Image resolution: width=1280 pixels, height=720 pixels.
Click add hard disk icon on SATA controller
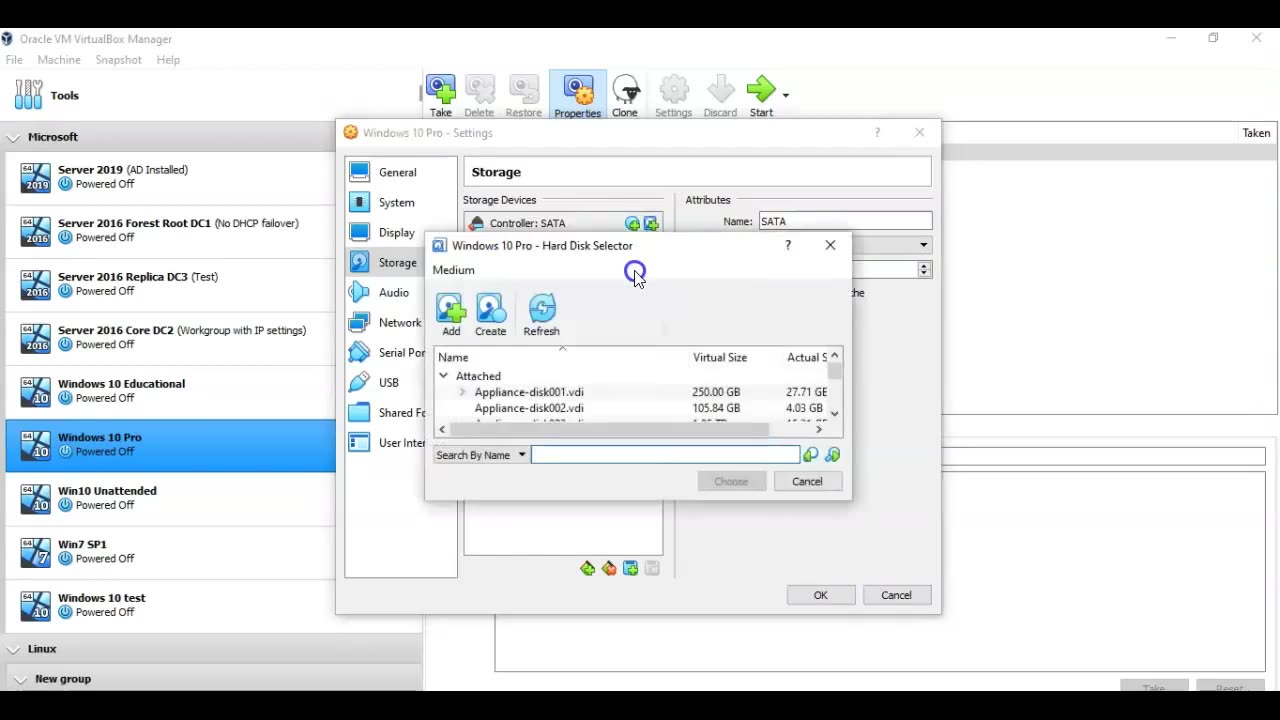tap(651, 224)
